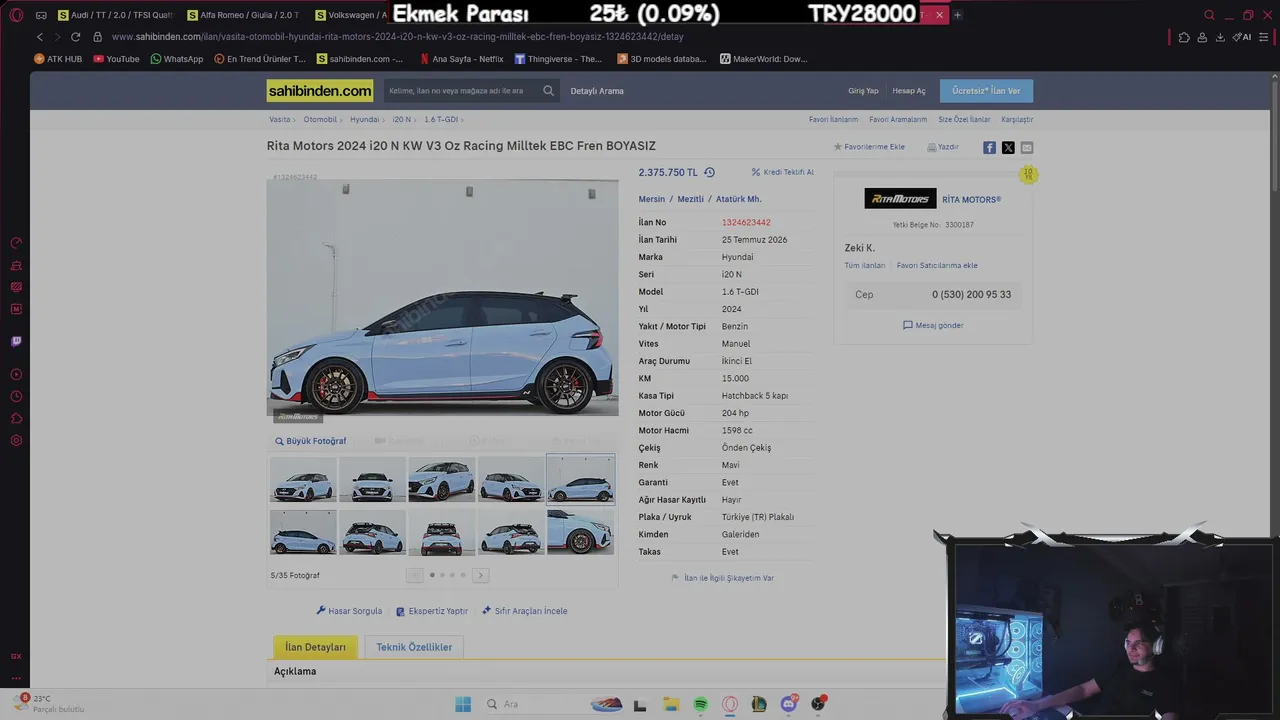Screen dimensions: 1280x720
Task: Click Hyundai in the breadcrumb
Action: 364,119
